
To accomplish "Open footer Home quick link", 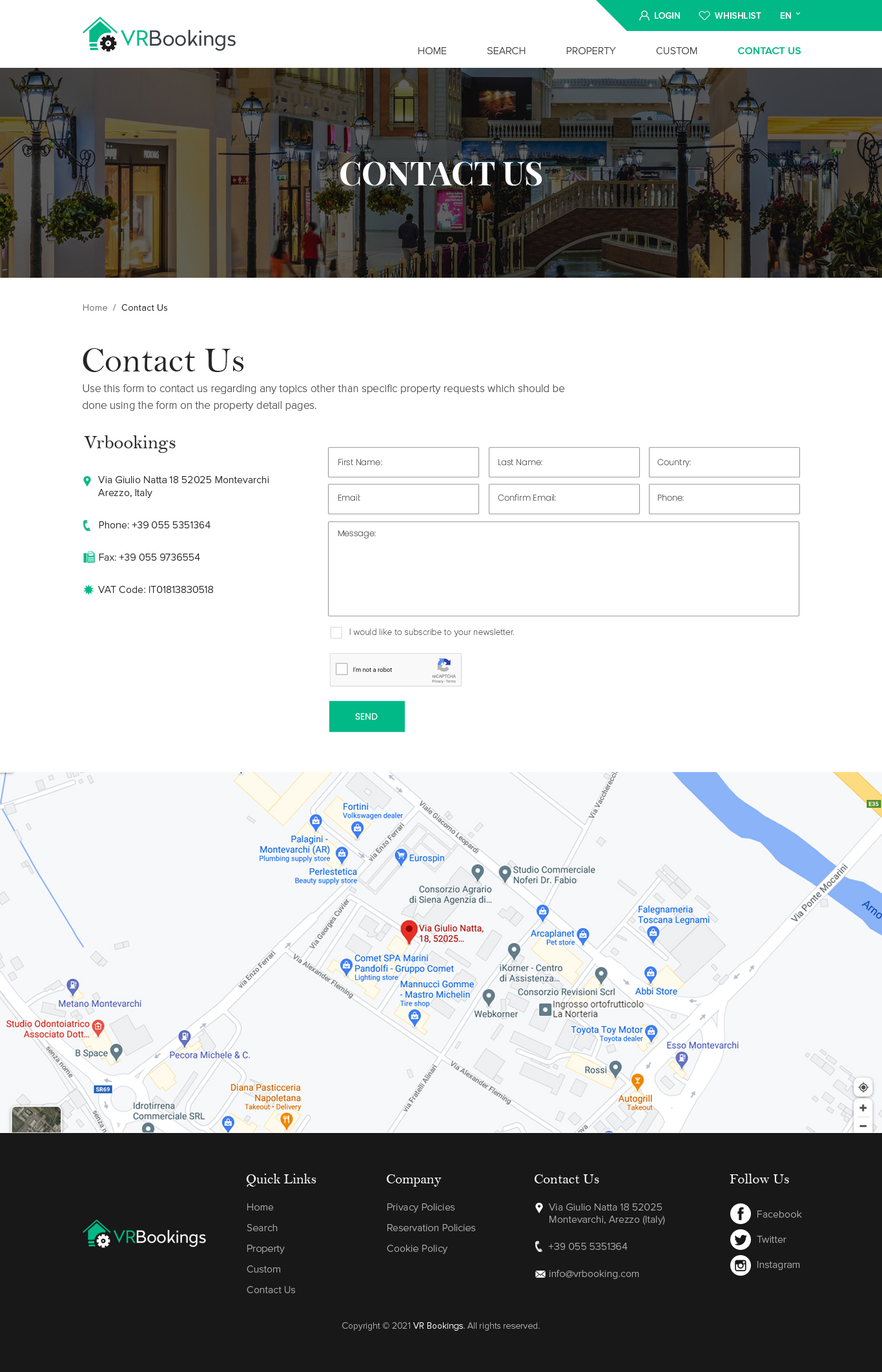I will [260, 1207].
